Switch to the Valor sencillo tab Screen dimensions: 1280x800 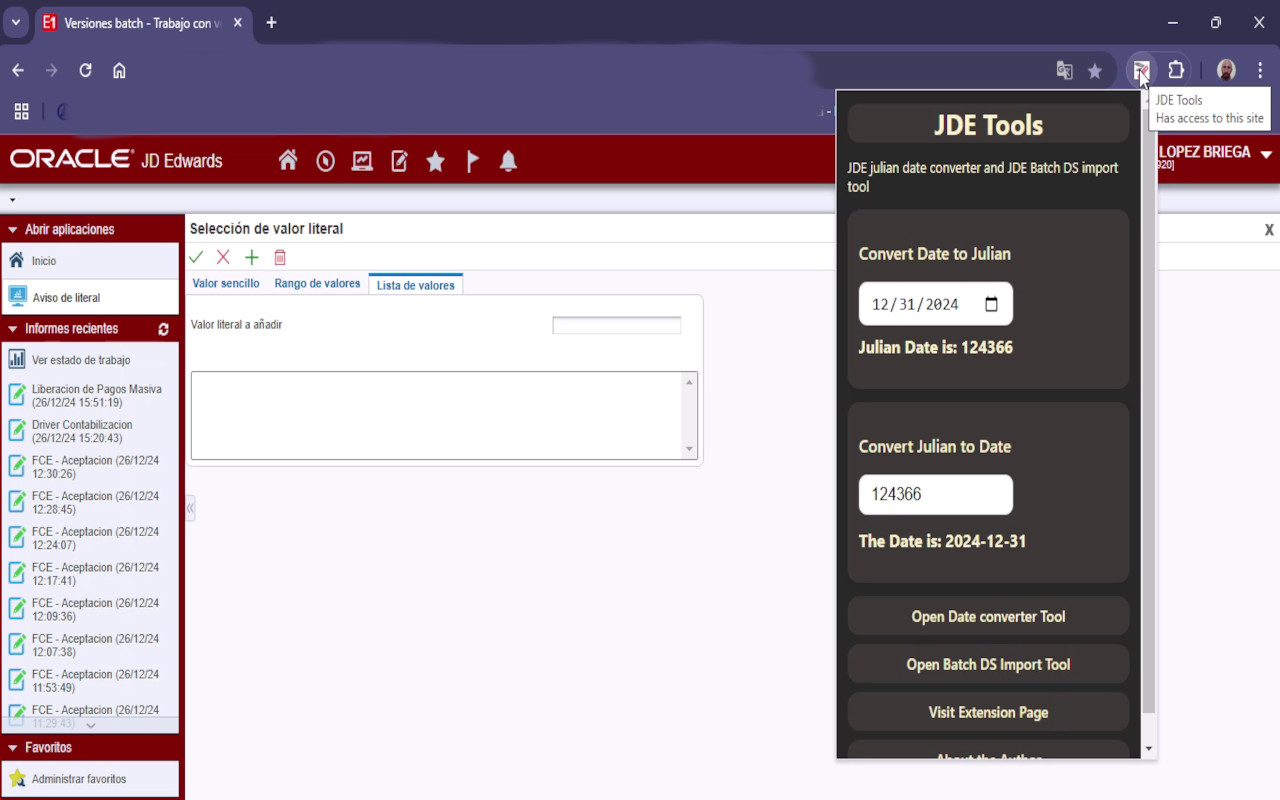[226, 283]
